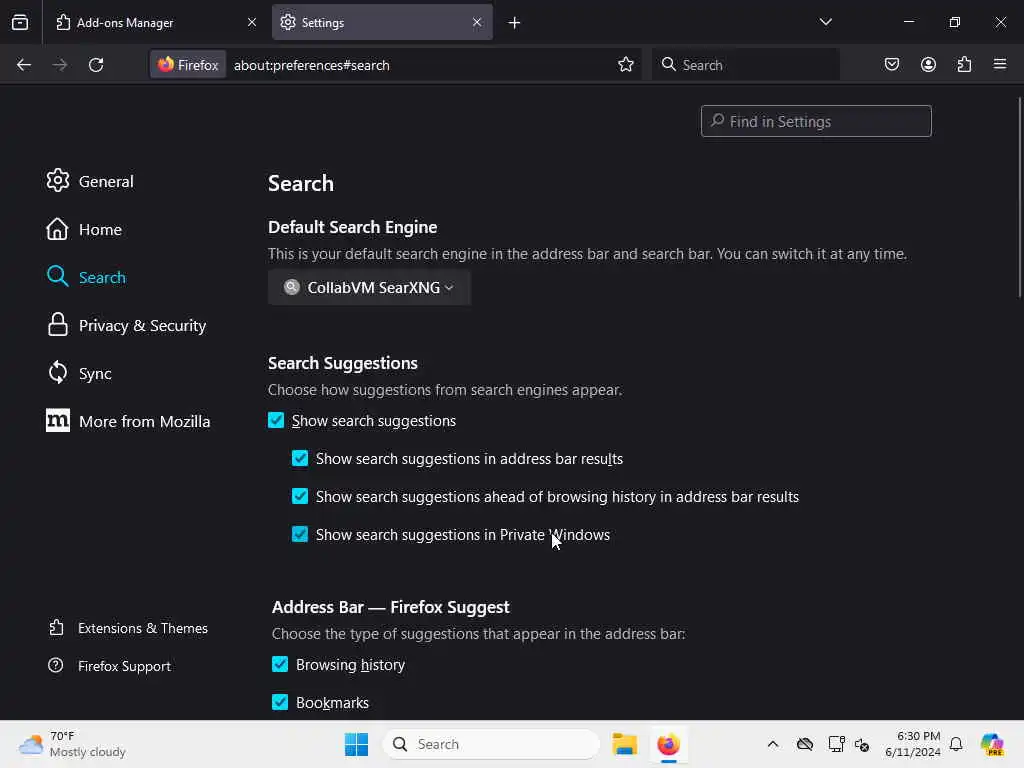Open the application hamburger menu
Viewport: 1024px width, 768px height.
click(x=1000, y=65)
